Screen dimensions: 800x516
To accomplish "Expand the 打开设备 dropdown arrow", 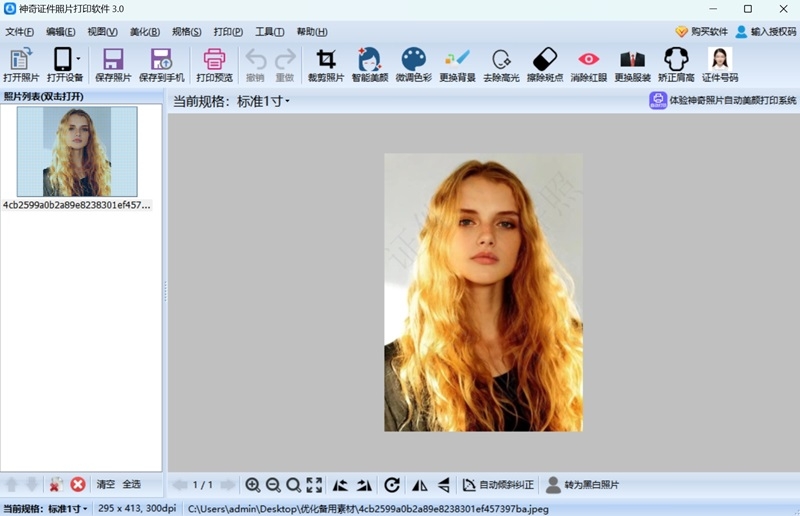I will (x=78, y=58).
